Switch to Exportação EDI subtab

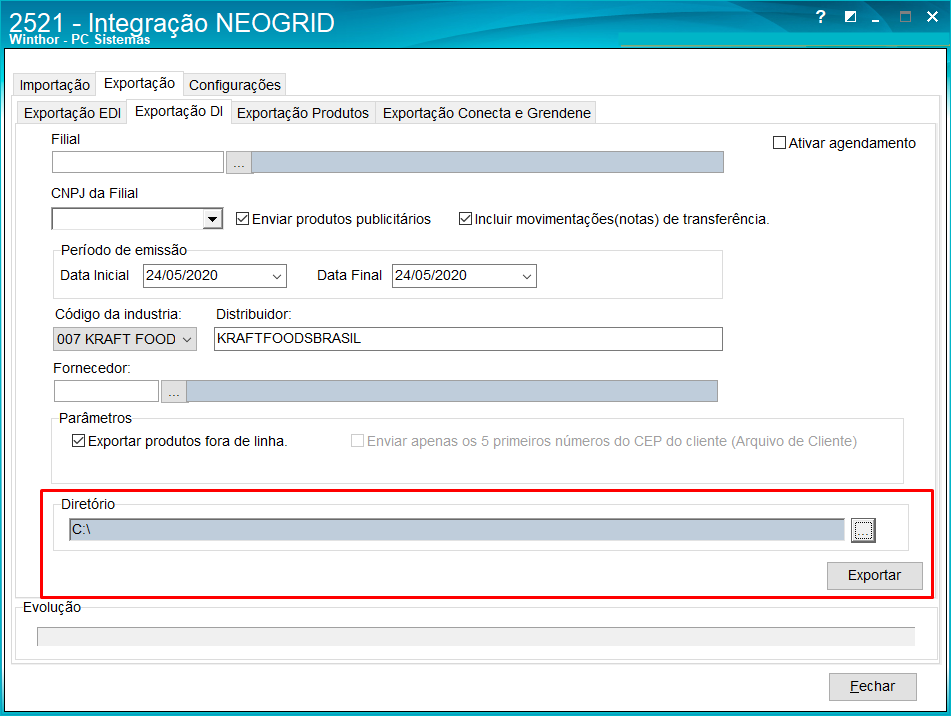tap(72, 113)
